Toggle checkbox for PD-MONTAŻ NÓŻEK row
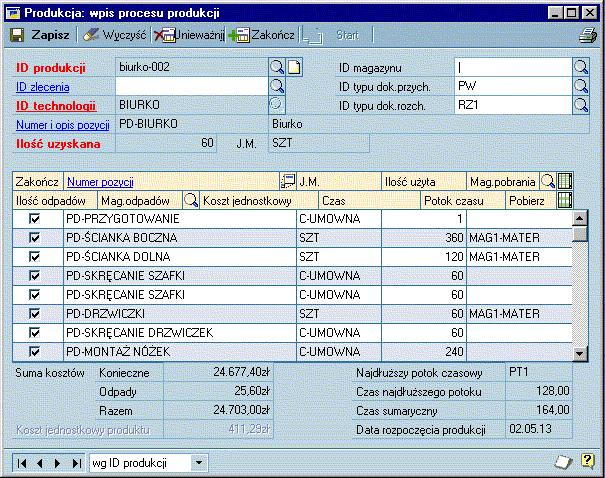605x478 pixels. click(34, 351)
